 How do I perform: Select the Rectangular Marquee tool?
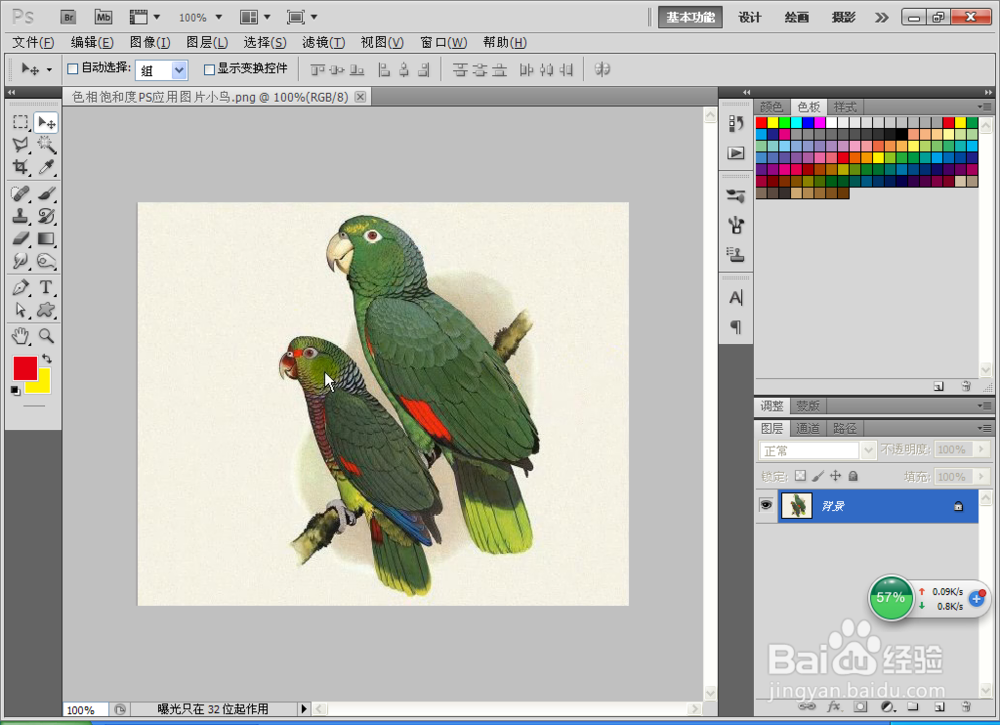tap(20, 122)
